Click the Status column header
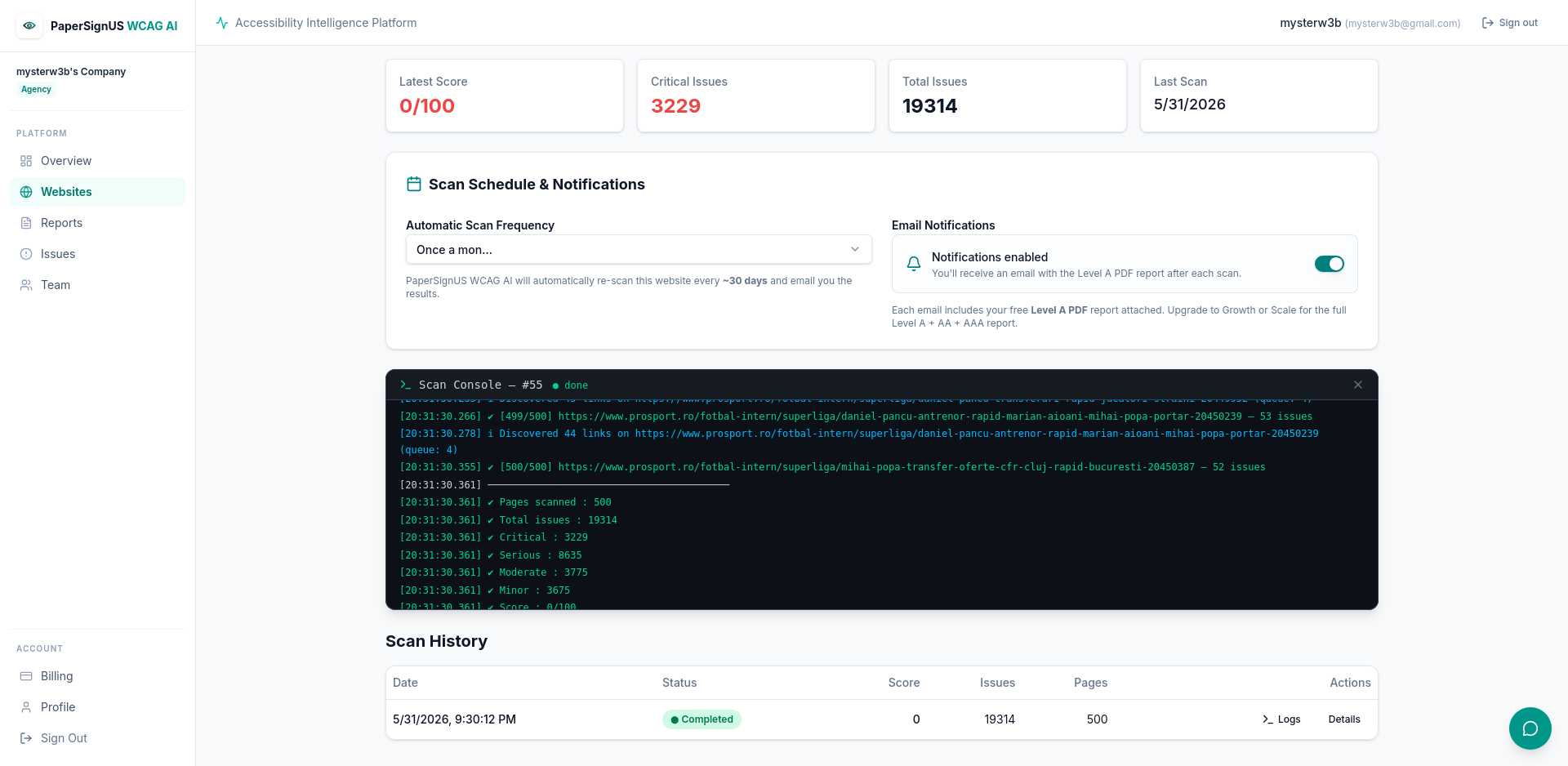Viewport: 1568px width, 766px height. tap(679, 683)
